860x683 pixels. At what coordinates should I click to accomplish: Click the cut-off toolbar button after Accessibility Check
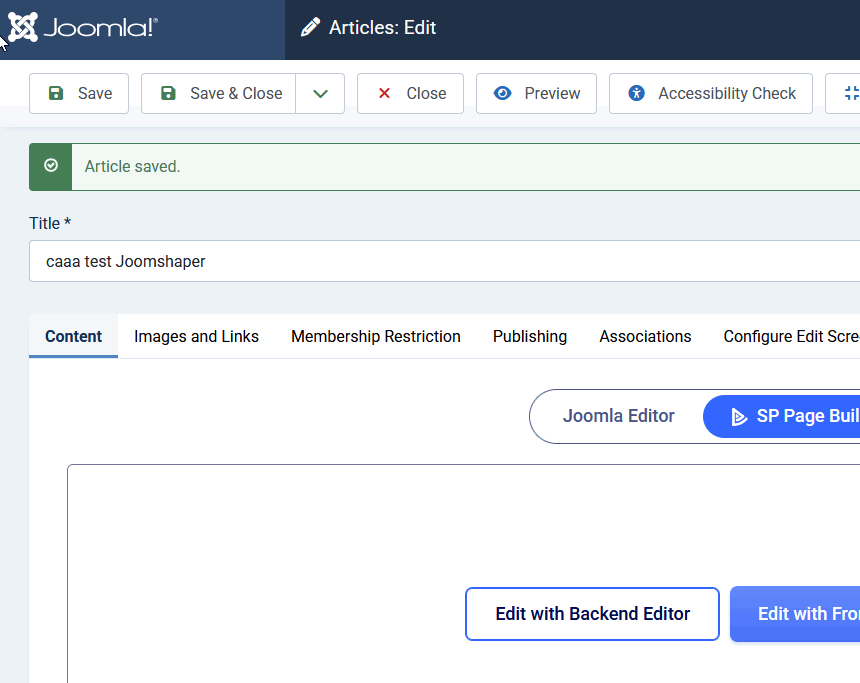[x=845, y=93]
